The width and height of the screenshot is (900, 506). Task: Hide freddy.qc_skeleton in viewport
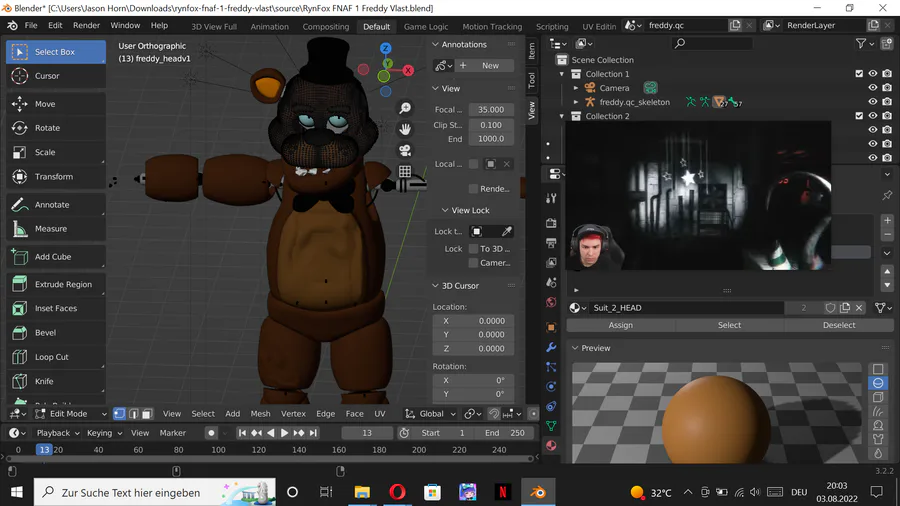click(x=873, y=102)
